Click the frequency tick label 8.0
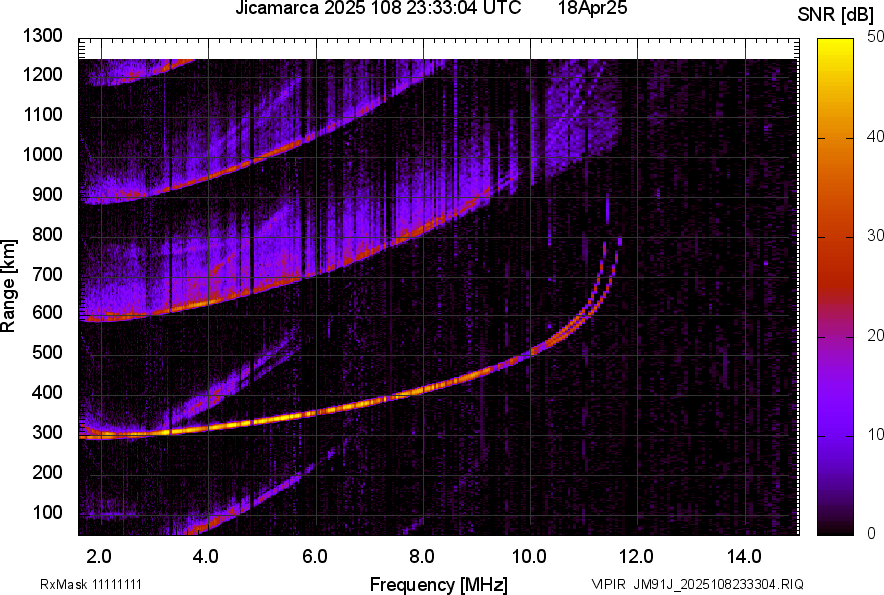Viewport: 884px width, 595px height. tap(422, 557)
